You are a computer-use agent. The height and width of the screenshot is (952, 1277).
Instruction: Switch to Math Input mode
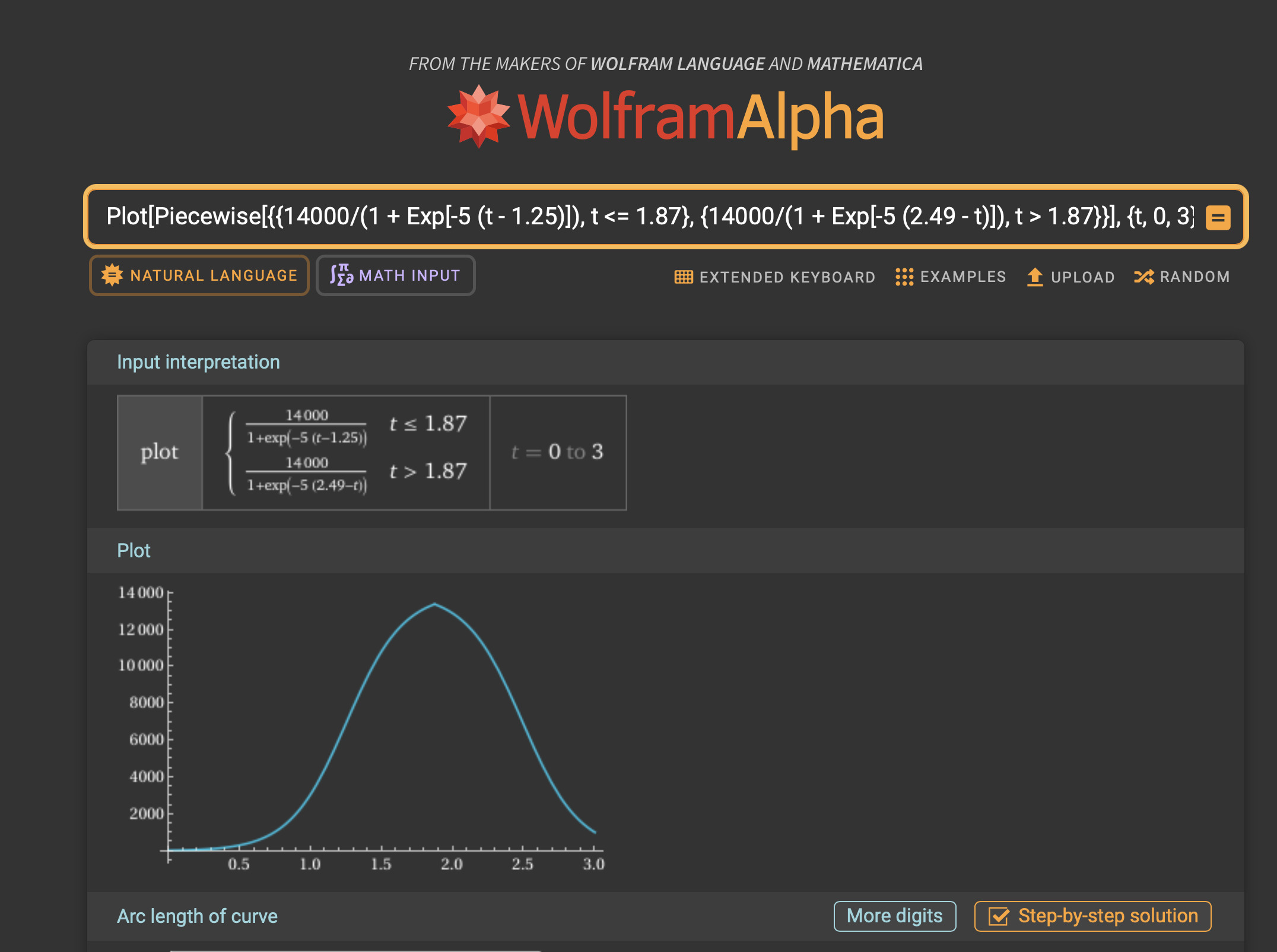point(396,275)
